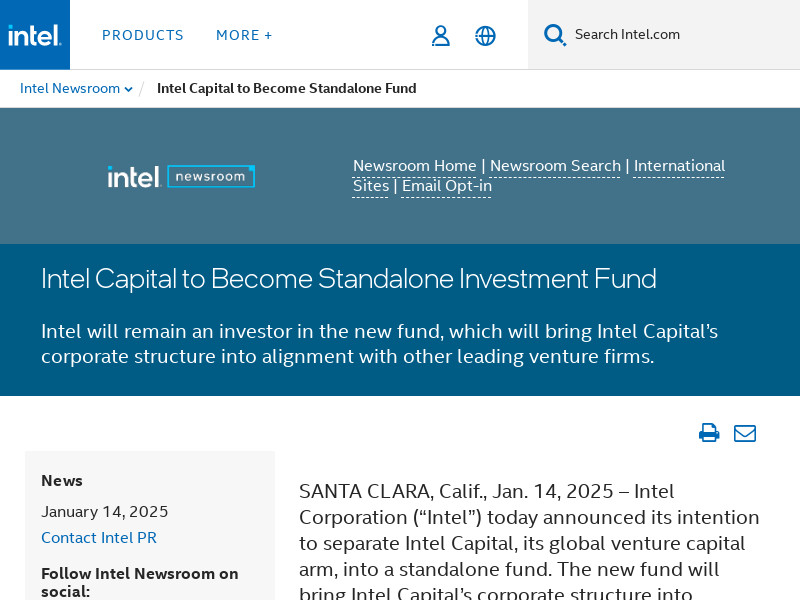Open the Newsroom Search link
The image size is (800, 600).
click(555, 166)
